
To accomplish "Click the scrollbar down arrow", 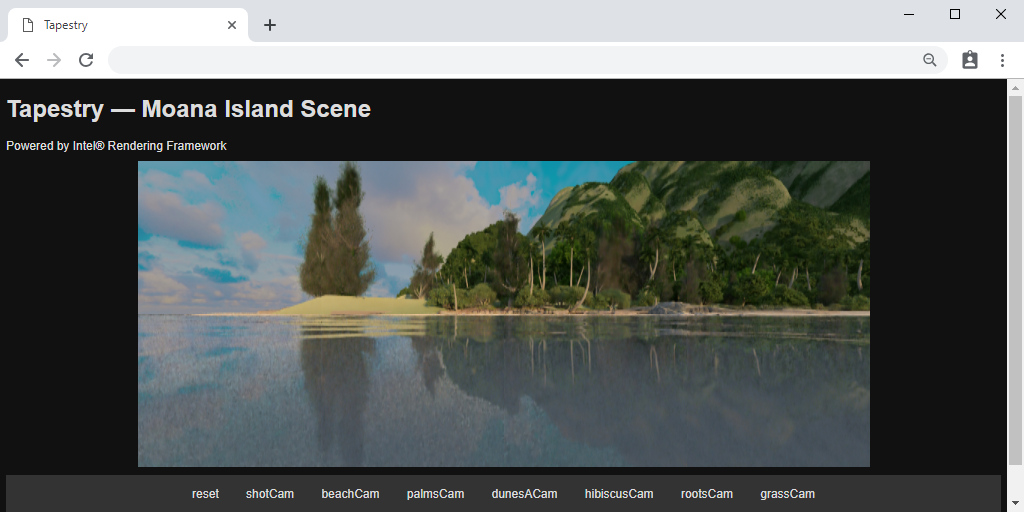I will click(1015, 504).
